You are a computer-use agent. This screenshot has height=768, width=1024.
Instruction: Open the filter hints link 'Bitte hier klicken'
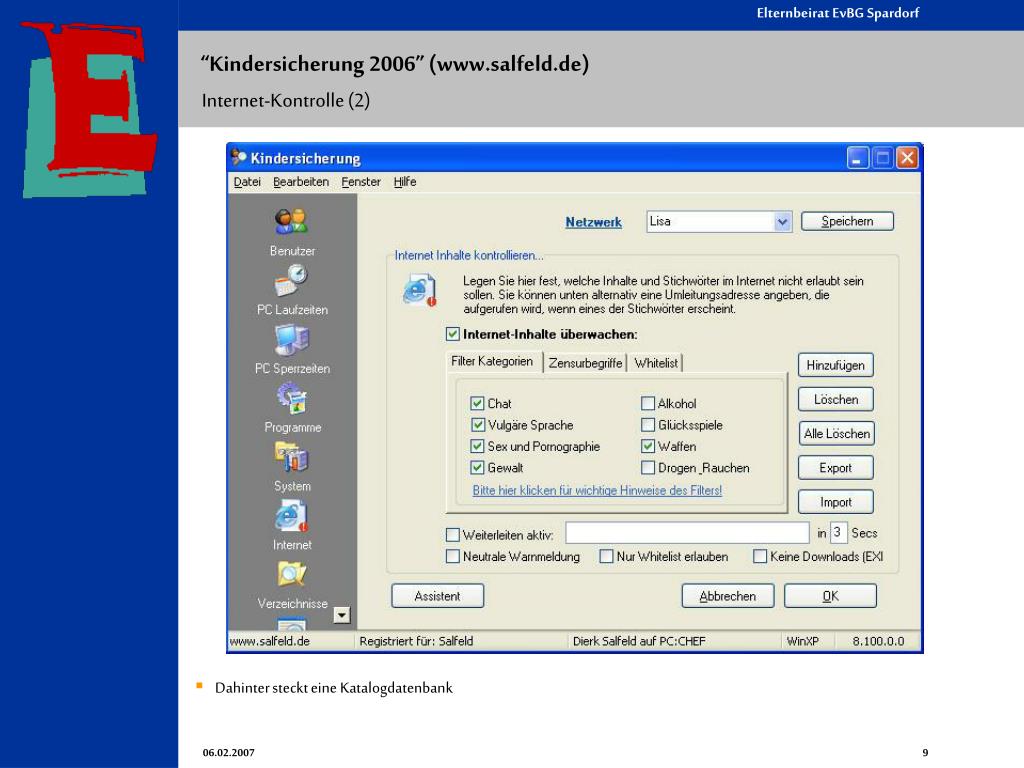click(x=598, y=490)
